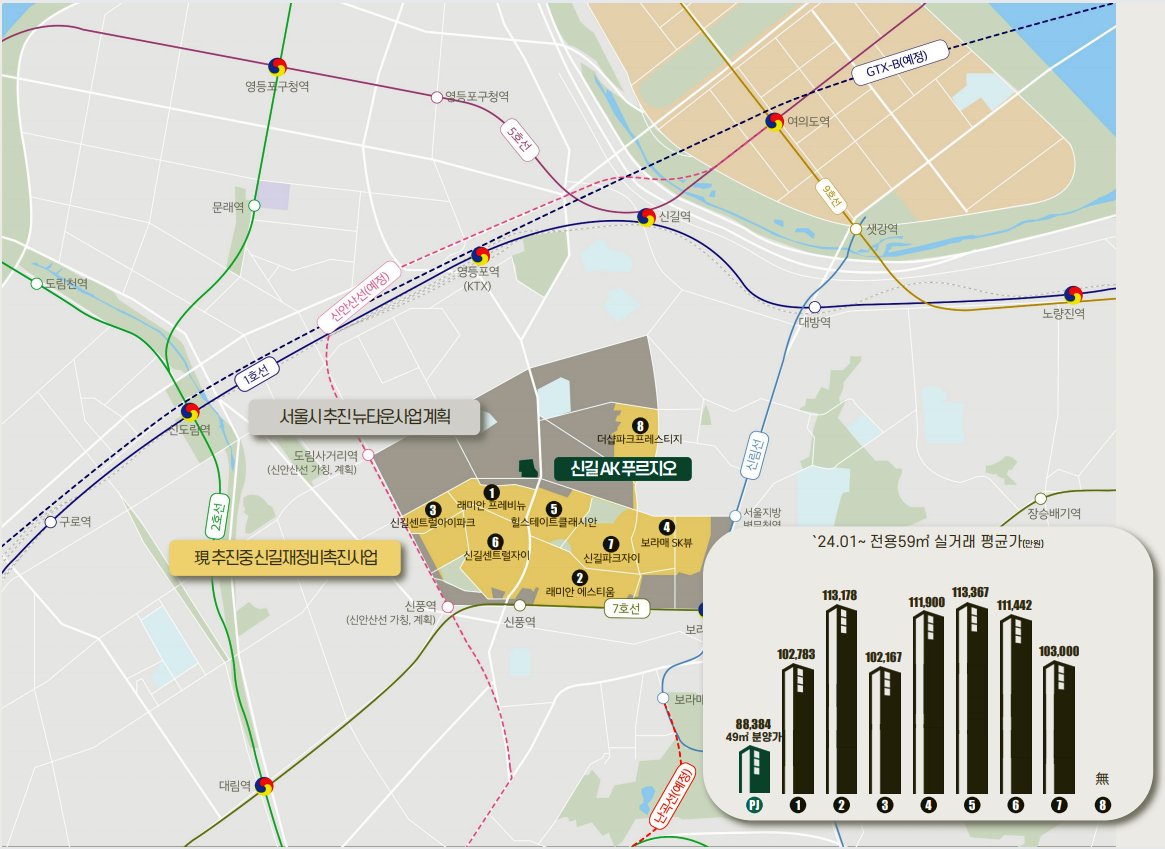This screenshot has height=849, width=1165.
Task: Click the green PJ badge under the chart
Action: click(x=755, y=804)
